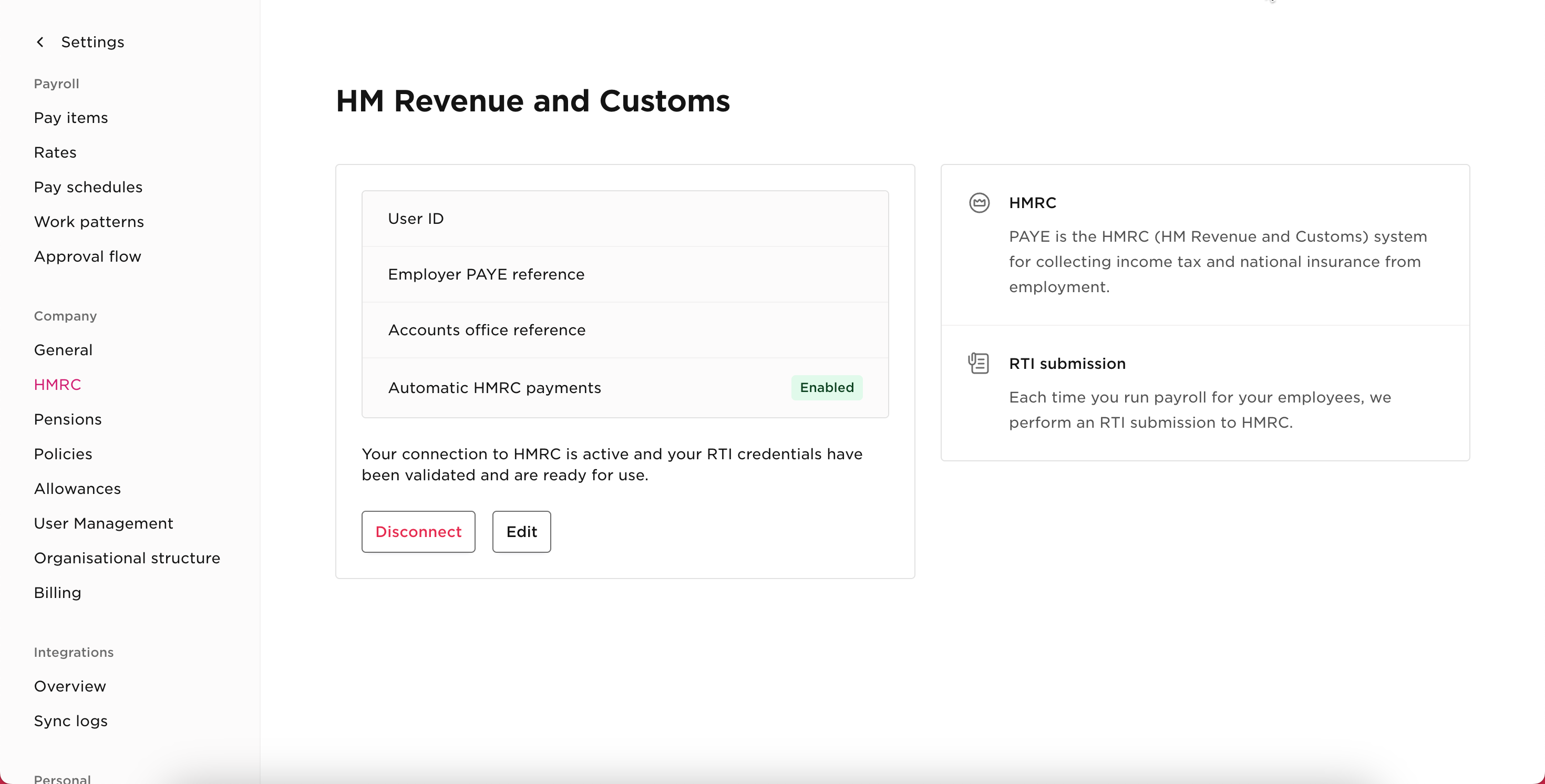This screenshot has height=784, width=1545.
Task: Open User Management
Action: 103,523
